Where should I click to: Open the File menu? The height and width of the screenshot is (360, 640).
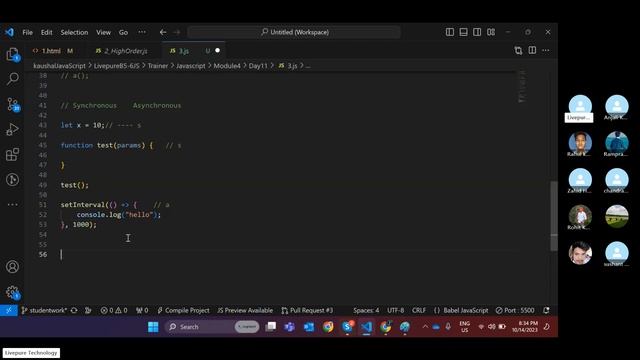tap(27, 32)
